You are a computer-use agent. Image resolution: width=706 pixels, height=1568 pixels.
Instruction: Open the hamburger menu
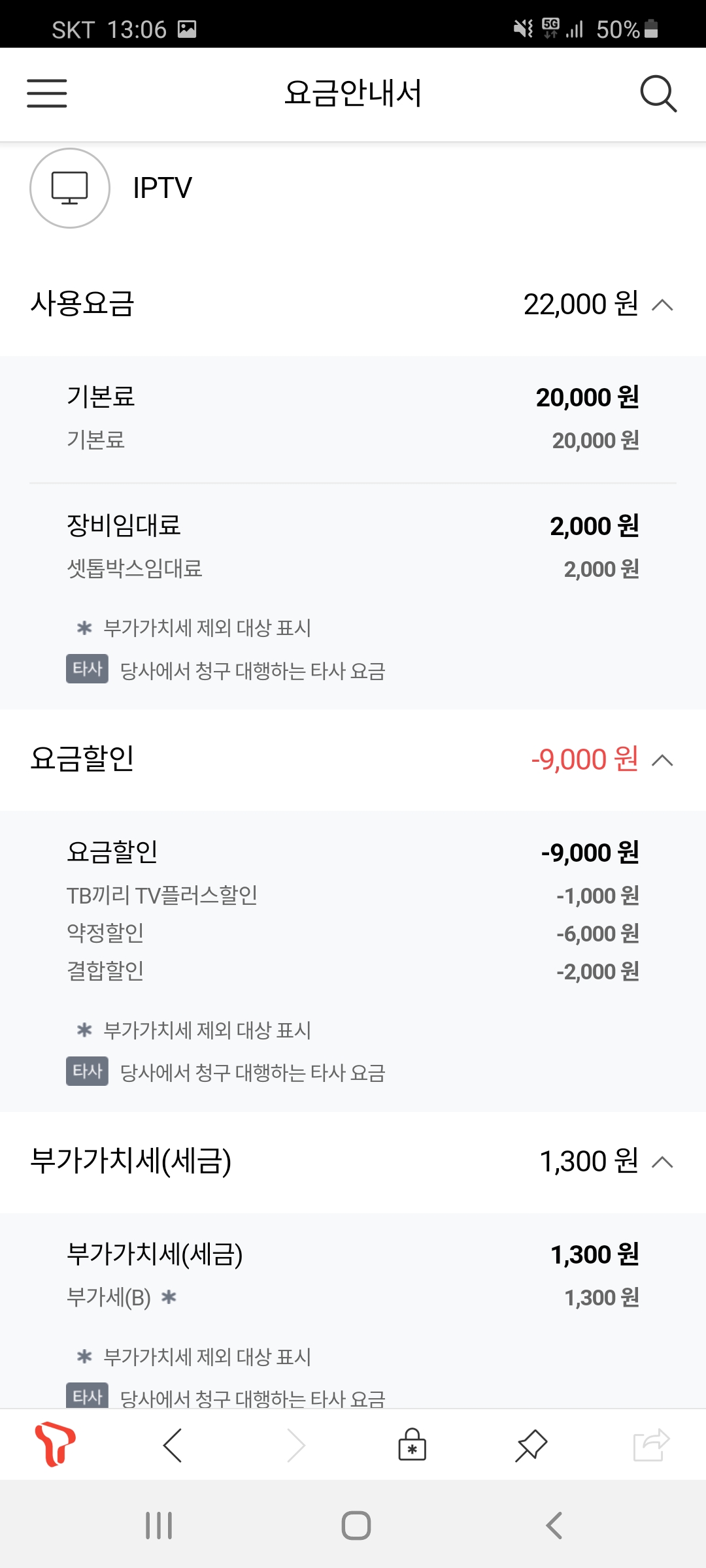tap(47, 93)
